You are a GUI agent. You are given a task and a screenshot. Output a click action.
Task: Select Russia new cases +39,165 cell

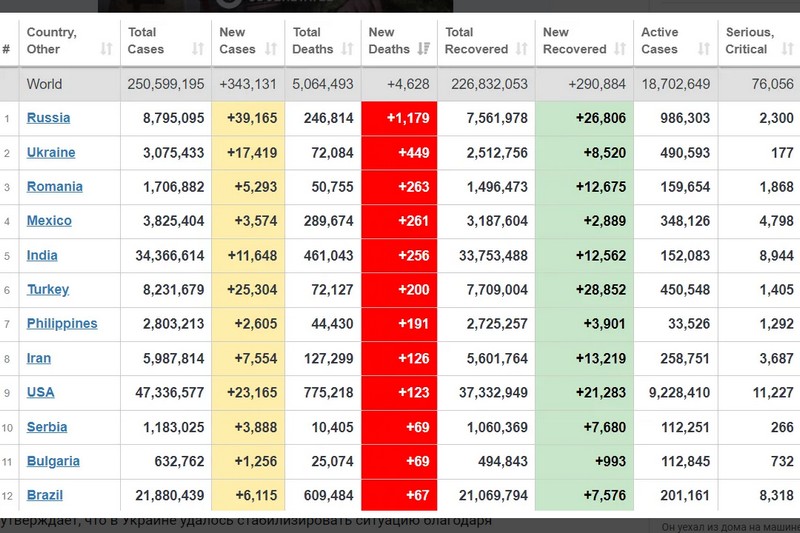248,118
